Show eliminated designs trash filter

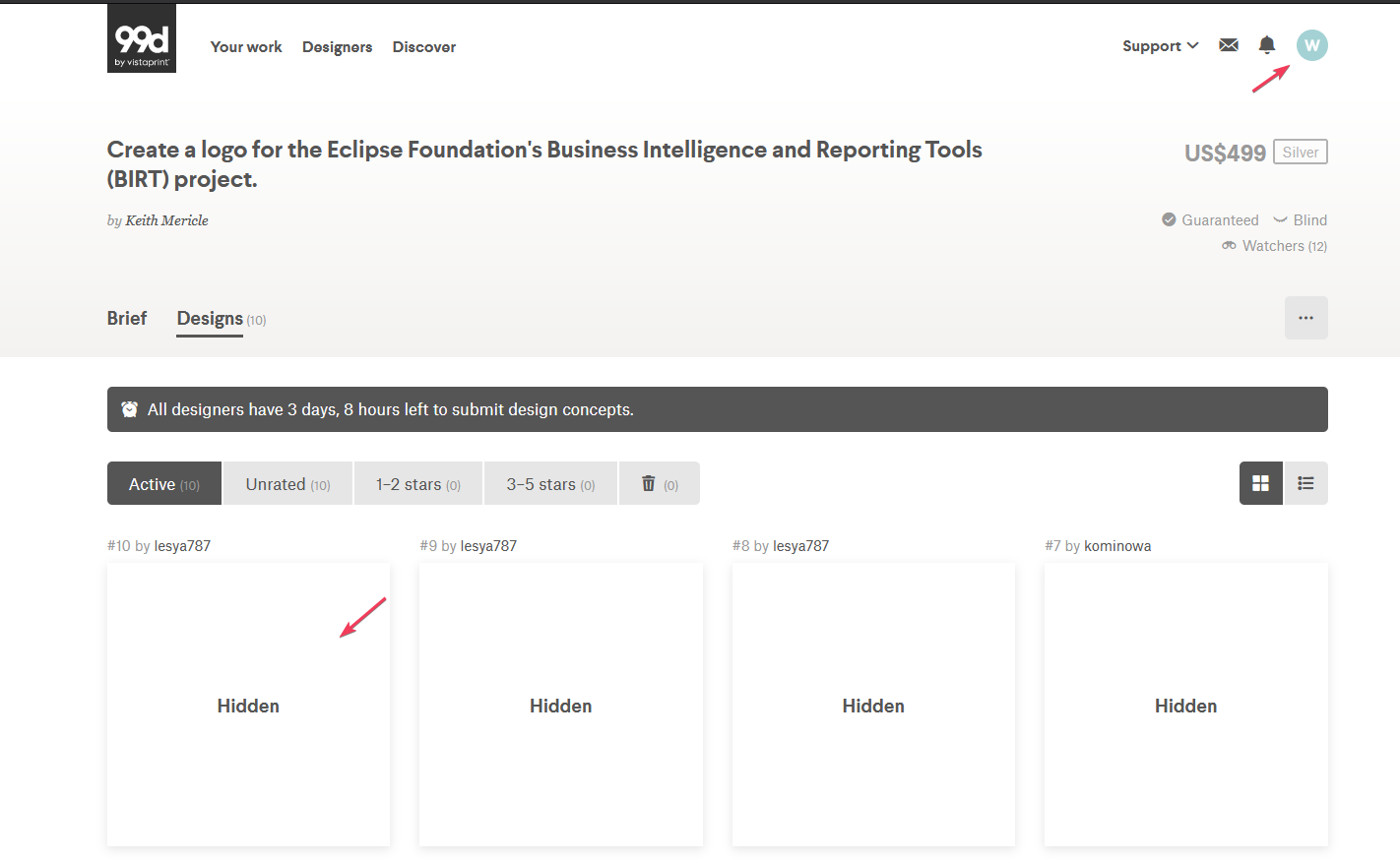[x=659, y=484]
